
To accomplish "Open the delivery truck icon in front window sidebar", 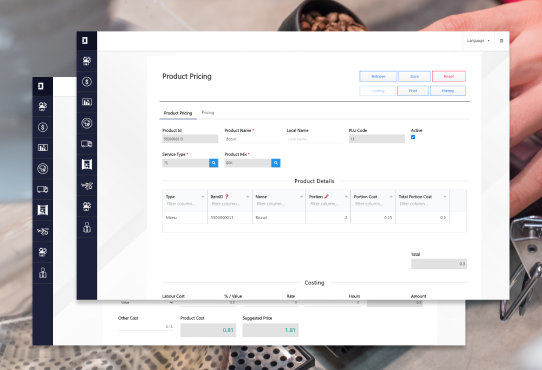I will [87, 144].
